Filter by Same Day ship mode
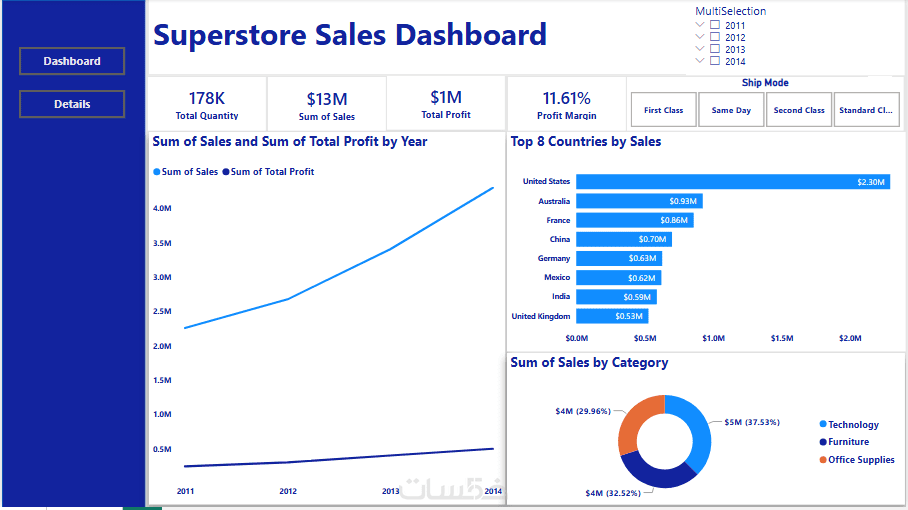Image resolution: width=908 pixels, height=510 pixels. pyautogui.click(x=731, y=109)
